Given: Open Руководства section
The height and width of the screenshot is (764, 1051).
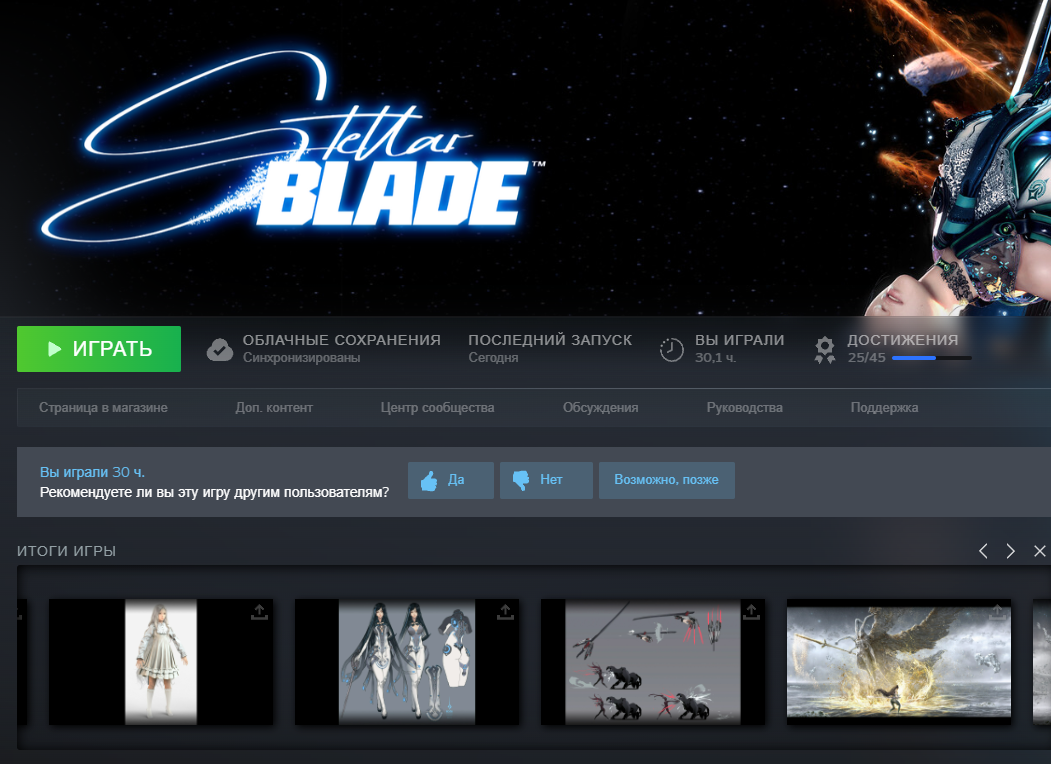Looking at the screenshot, I should pyautogui.click(x=745, y=407).
